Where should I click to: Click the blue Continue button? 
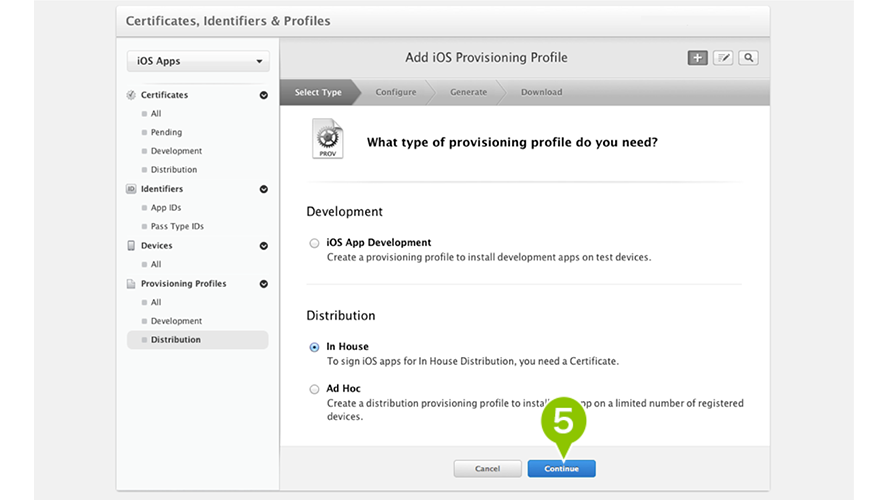tap(561, 469)
